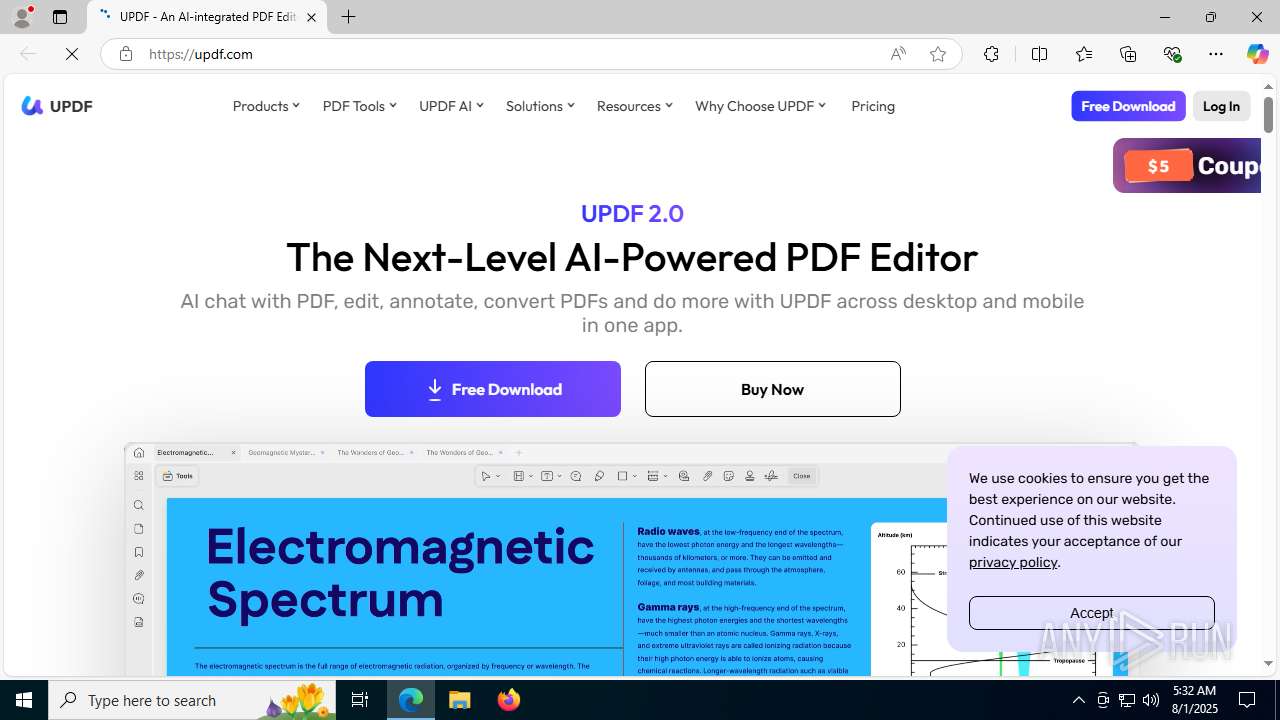Open a new browser tab
1280x720 pixels.
coord(348,17)
